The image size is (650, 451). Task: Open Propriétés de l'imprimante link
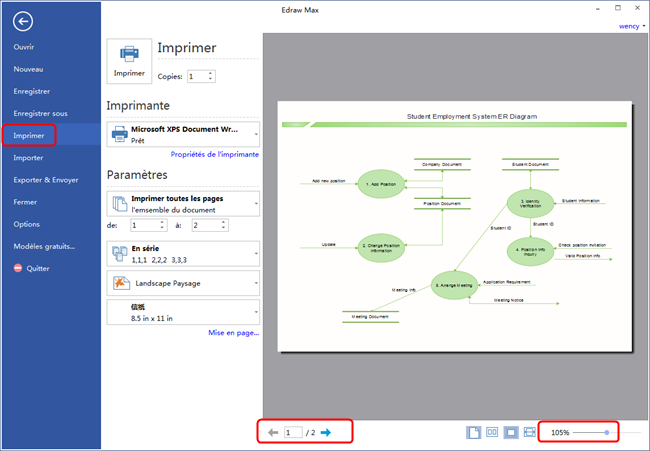[x=215, y=154]
